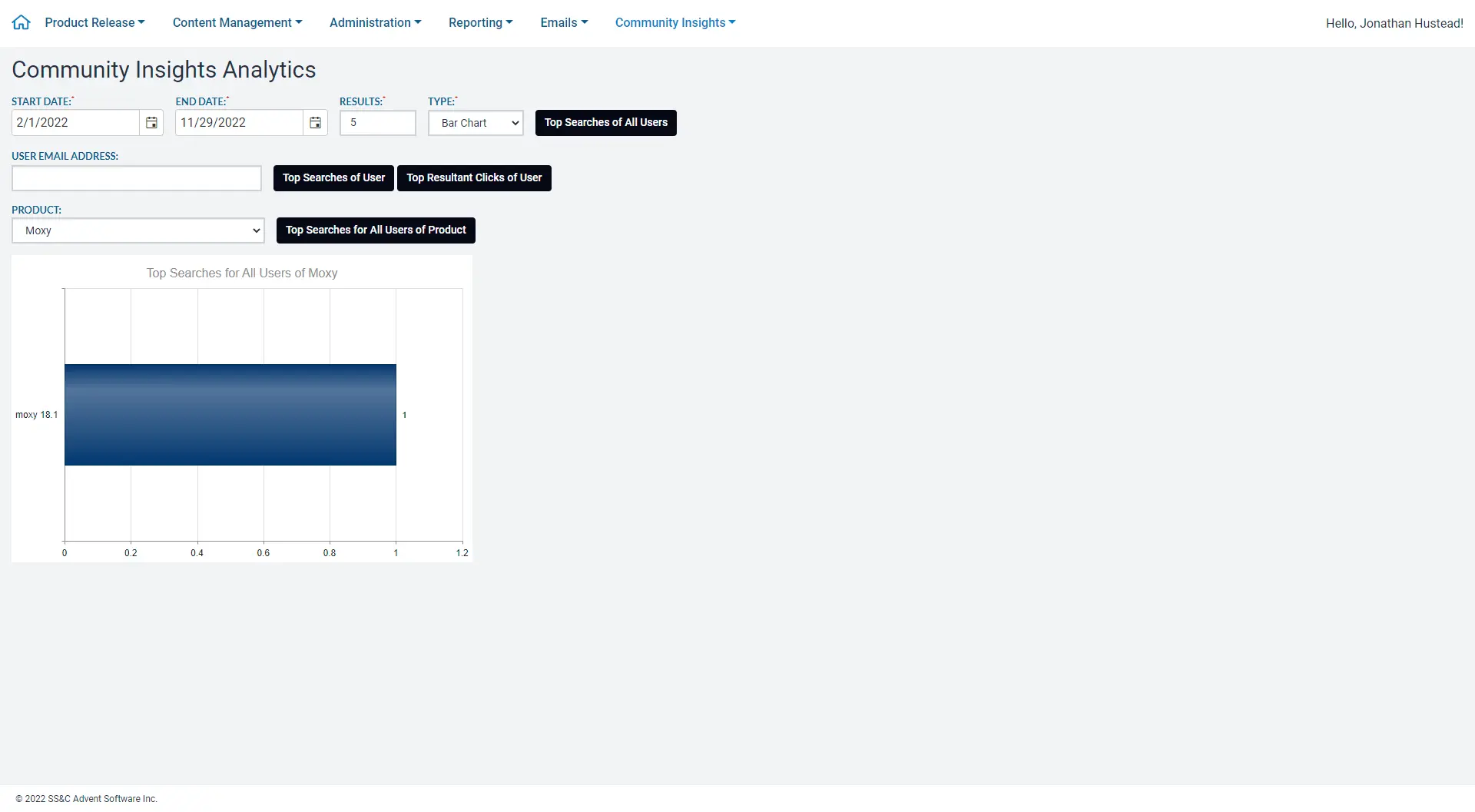Click Top Searches of All Users button
Screen dimensions: 1475x812
point(605,123)
